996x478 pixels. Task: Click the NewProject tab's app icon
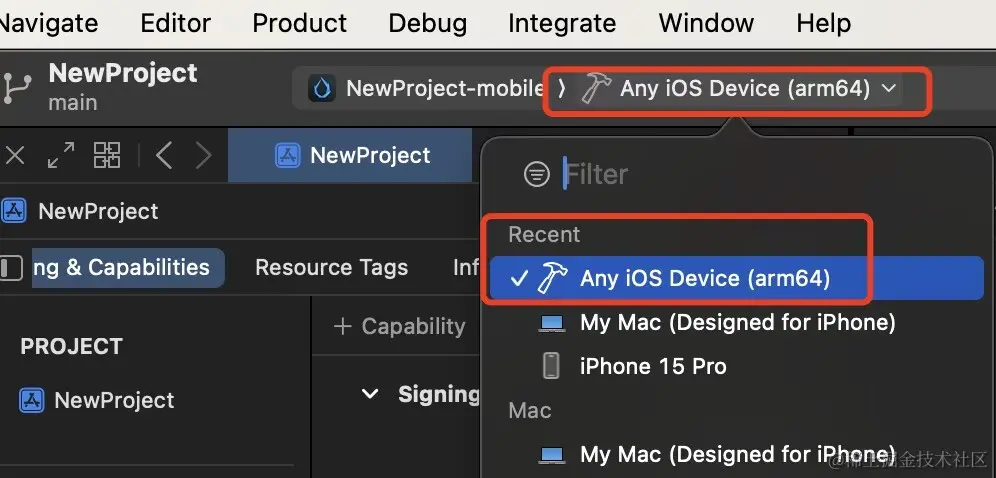pyautogui.click(x=288, y=156)
